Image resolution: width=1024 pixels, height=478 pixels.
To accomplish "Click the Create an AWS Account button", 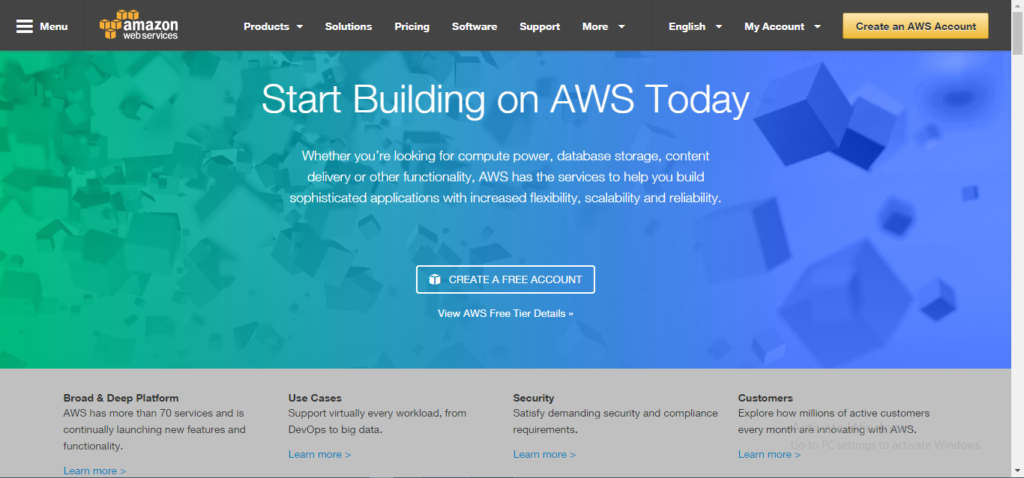I will [x=915, y=26].
